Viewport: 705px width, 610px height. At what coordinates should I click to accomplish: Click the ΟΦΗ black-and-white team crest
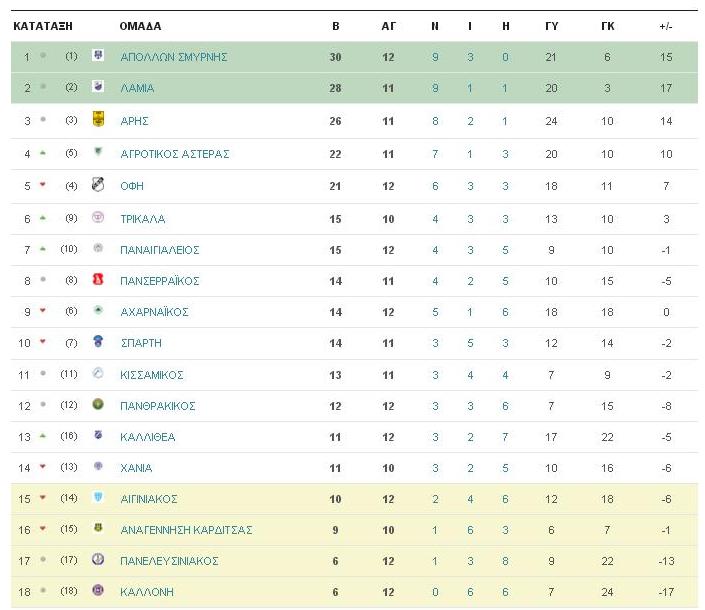[98, 184]
